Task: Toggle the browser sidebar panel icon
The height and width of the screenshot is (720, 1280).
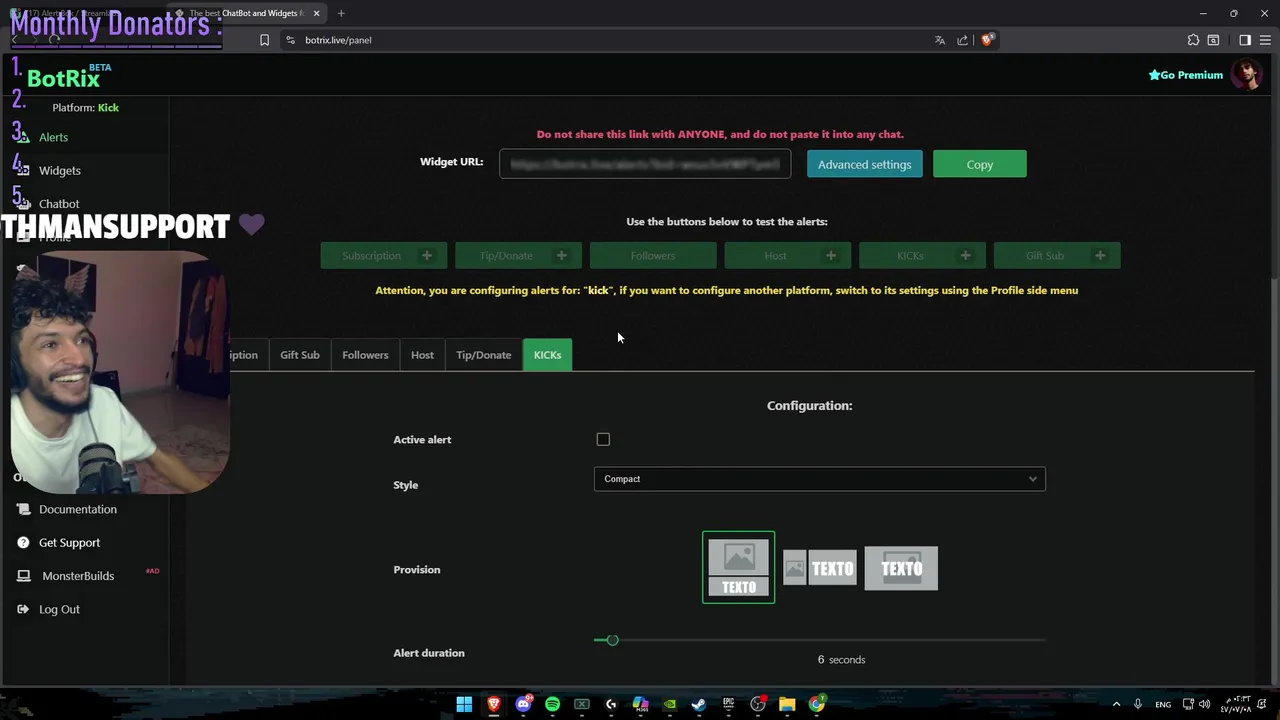Action: pyautogui.click(x=1245, y=40)
